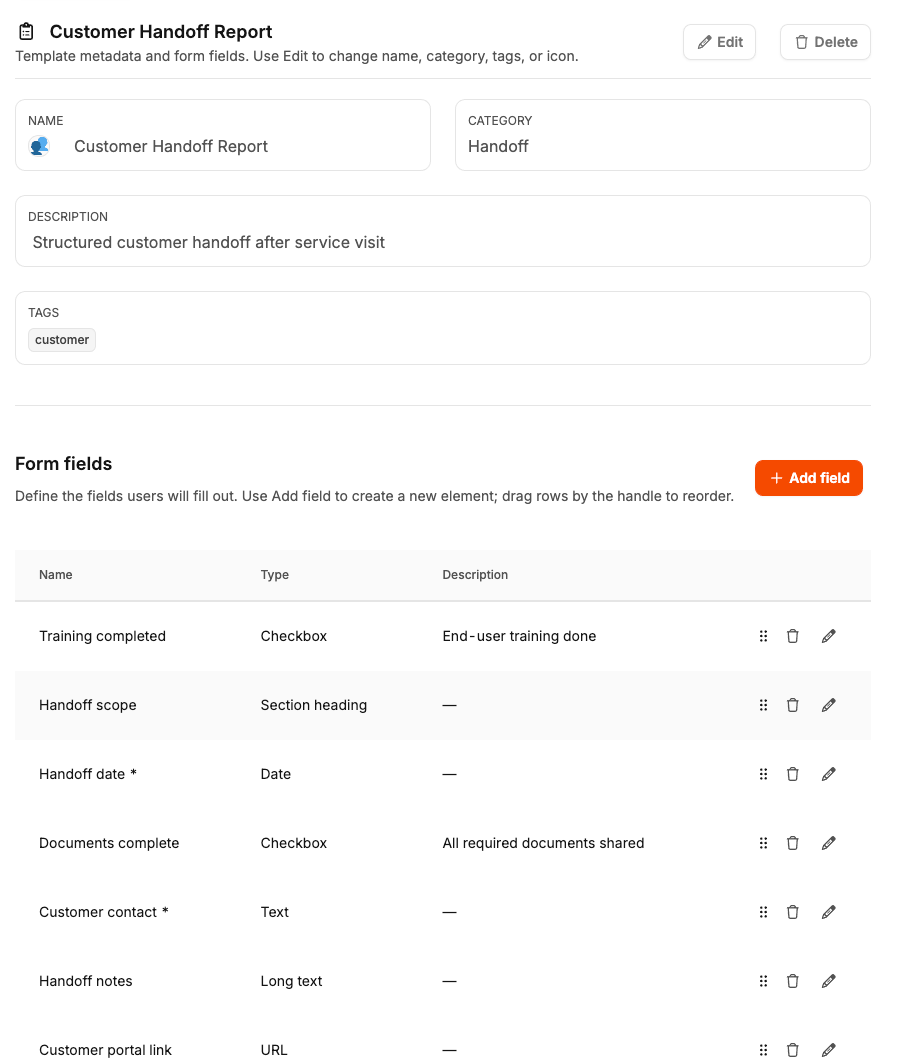Click trash icon for Documents complete row

pyautogui.click(x=793, y=843)
